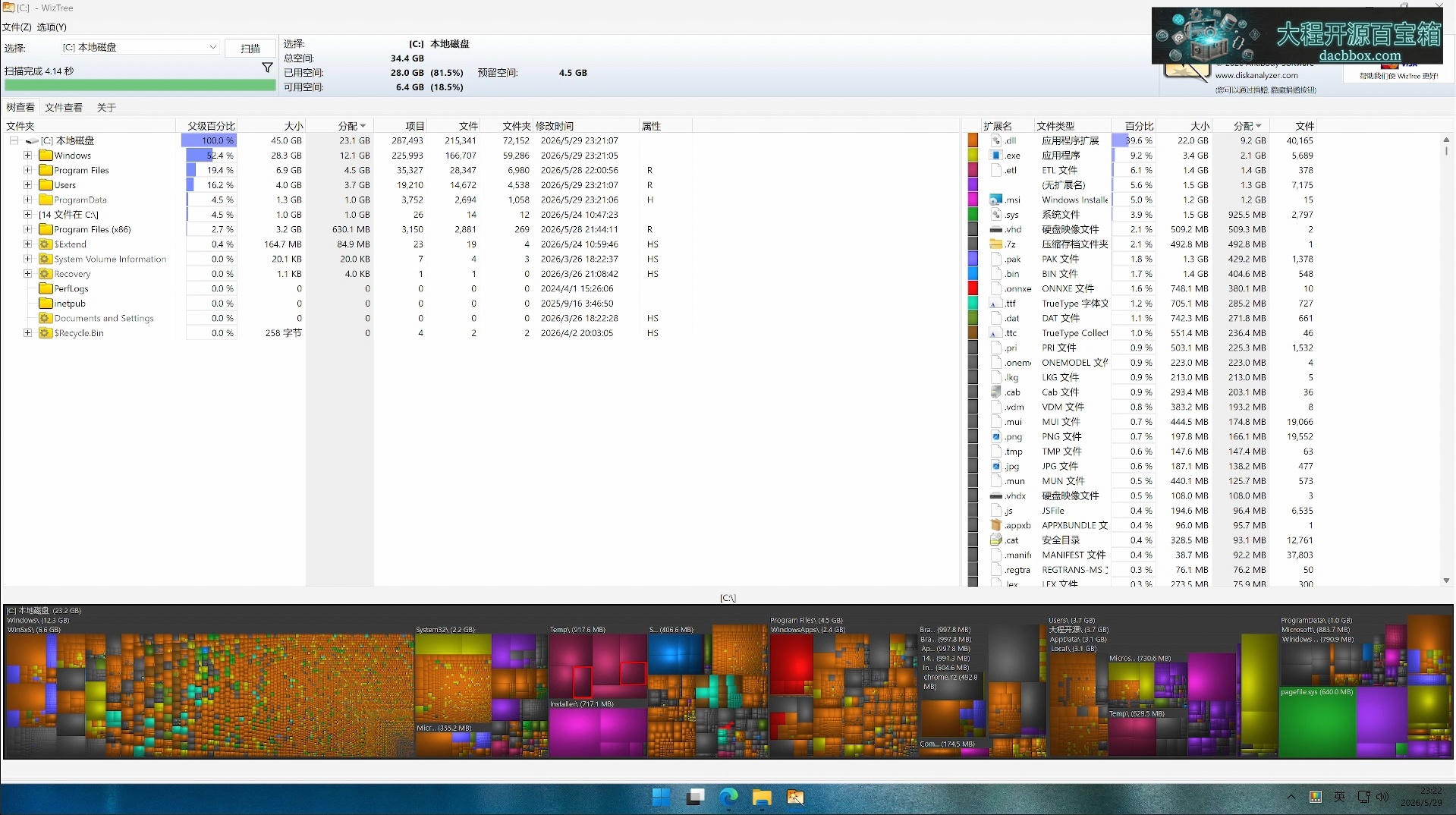This screenshot has width=1456, height=815.
Task: Click the input language 英 tray indicator
Action: pos(1340,797)
